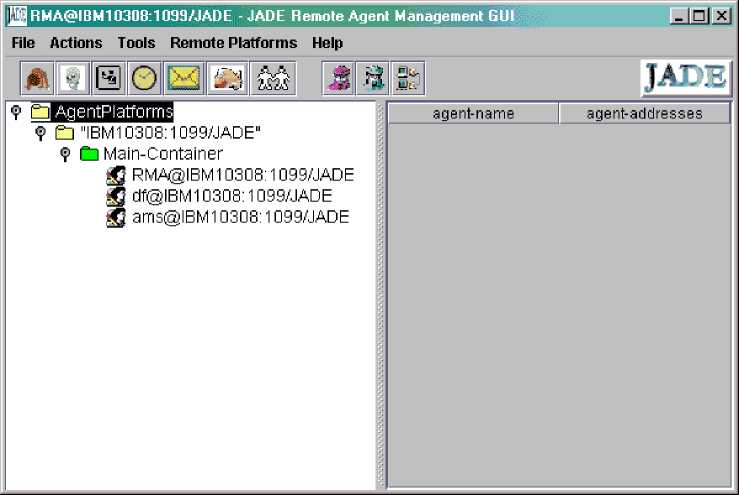
Task: Click the Suspend Agent toolbar icon
Action: point(109,78)
